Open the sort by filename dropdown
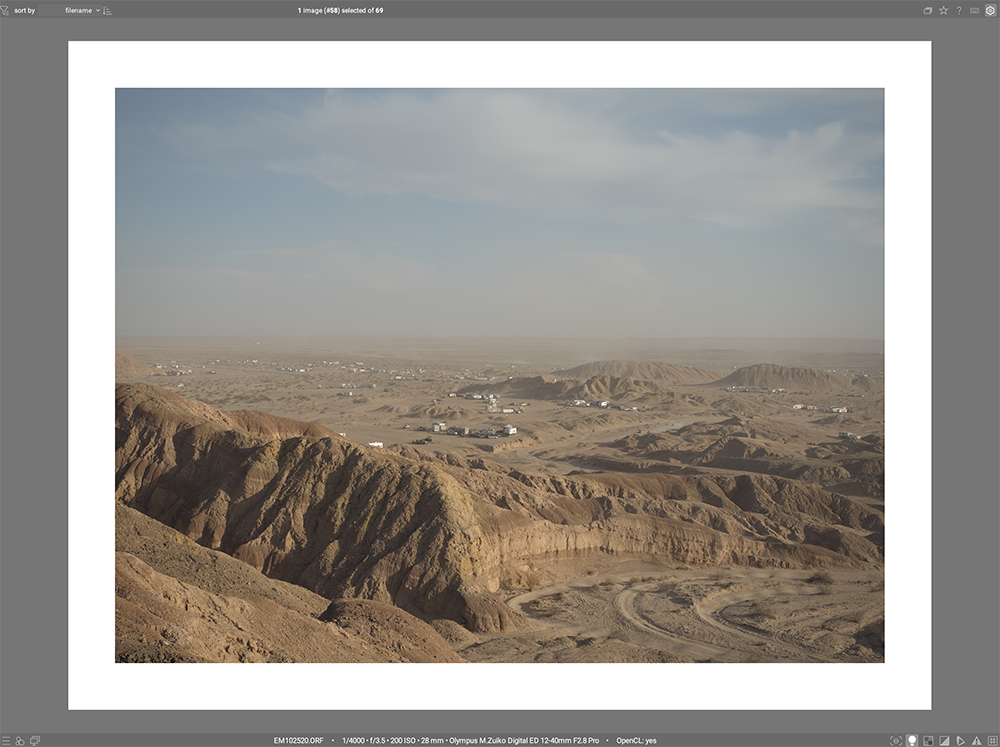 [x=70, y=10]
